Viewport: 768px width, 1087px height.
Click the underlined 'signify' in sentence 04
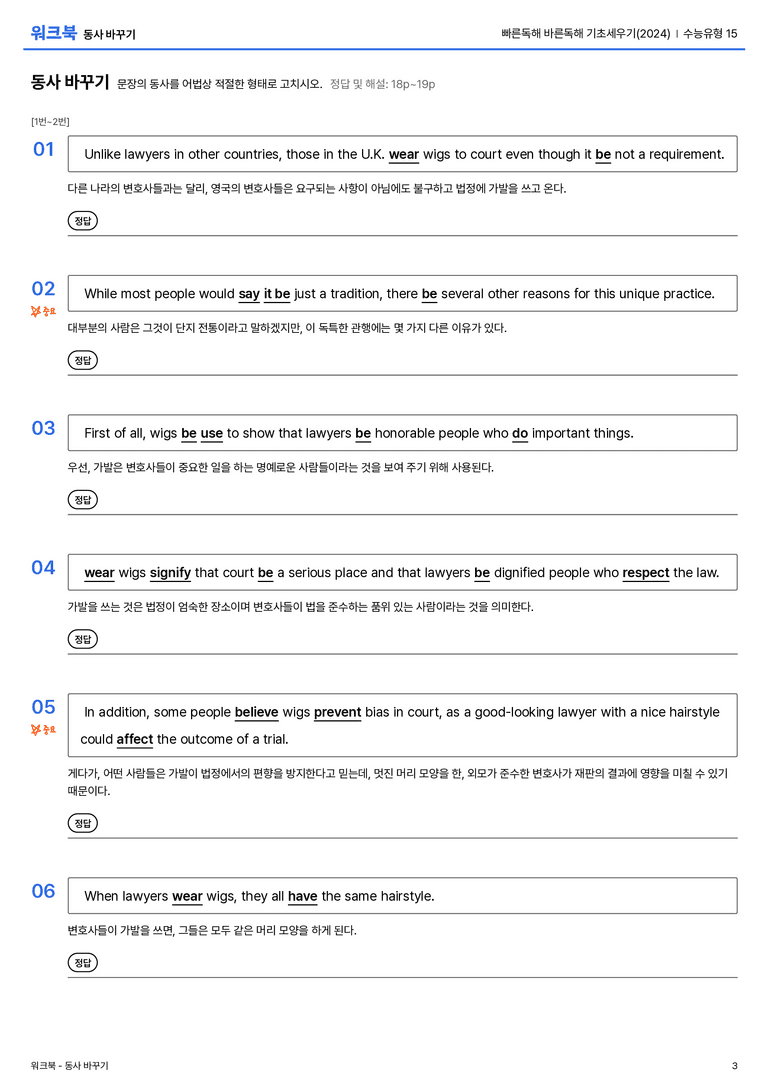click(170, 573)
